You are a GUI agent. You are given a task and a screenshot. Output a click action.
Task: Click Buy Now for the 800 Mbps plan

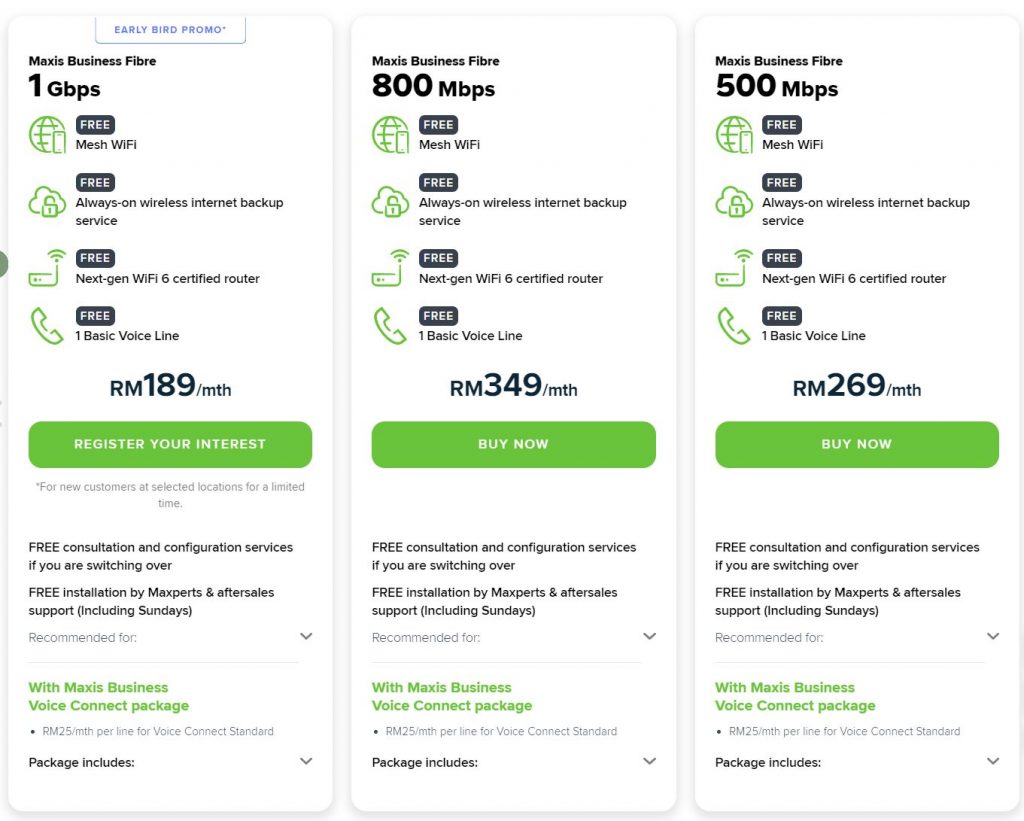513,444
